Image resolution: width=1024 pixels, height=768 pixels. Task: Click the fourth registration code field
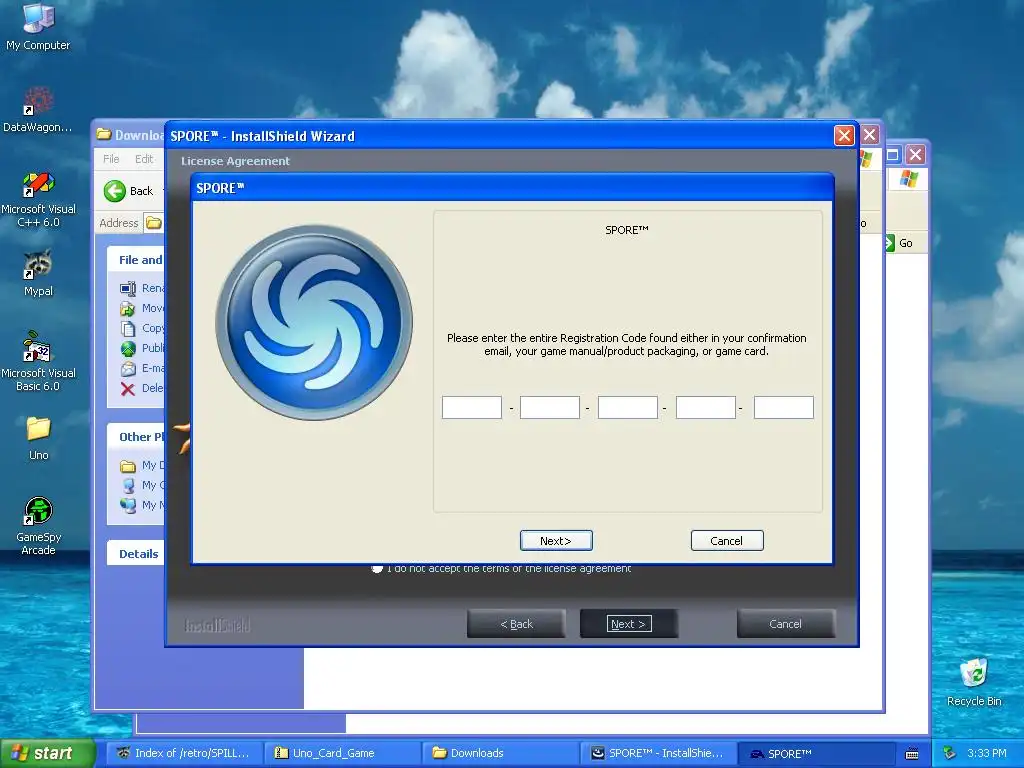tap(706, 408)
